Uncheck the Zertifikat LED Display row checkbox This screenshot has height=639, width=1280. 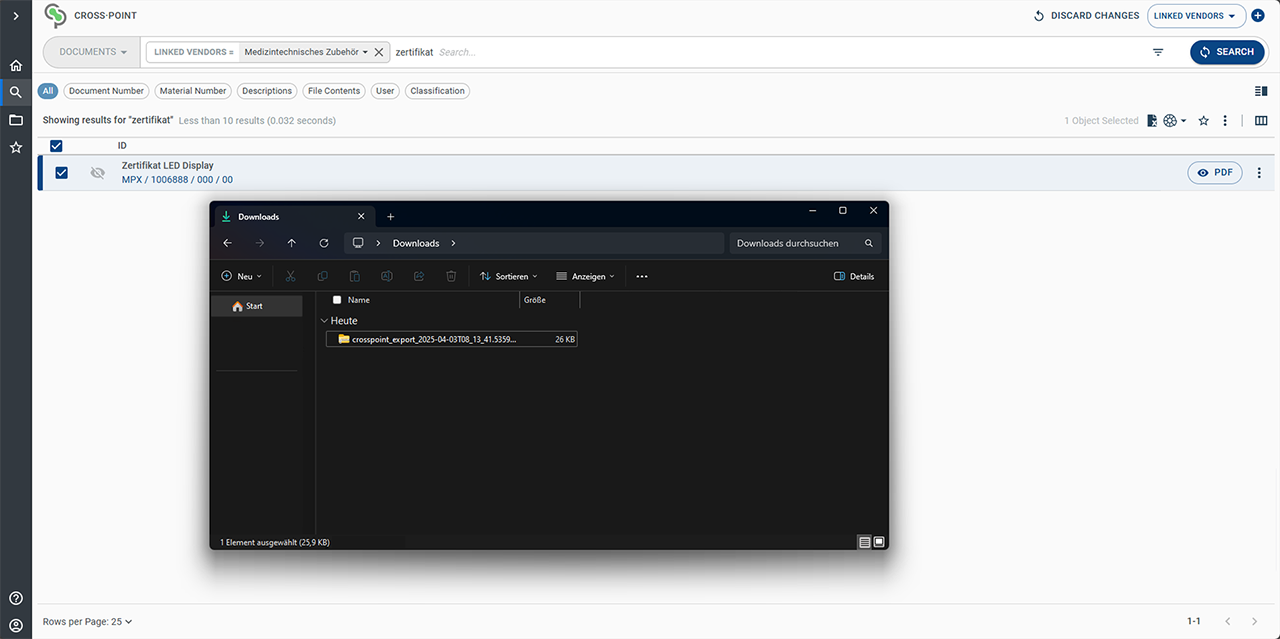(61, 172)
